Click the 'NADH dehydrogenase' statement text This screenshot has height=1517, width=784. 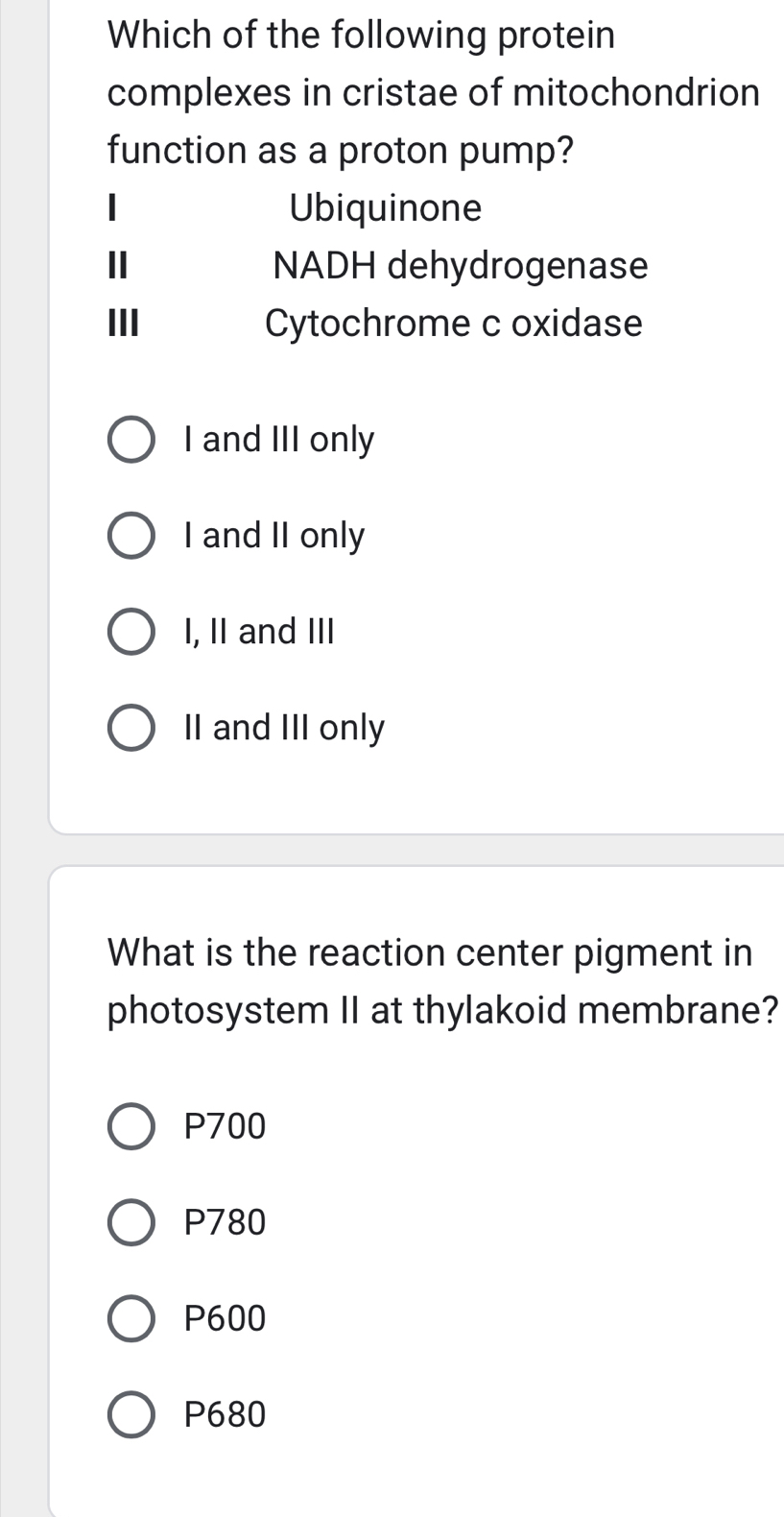[x=461, y=265]
